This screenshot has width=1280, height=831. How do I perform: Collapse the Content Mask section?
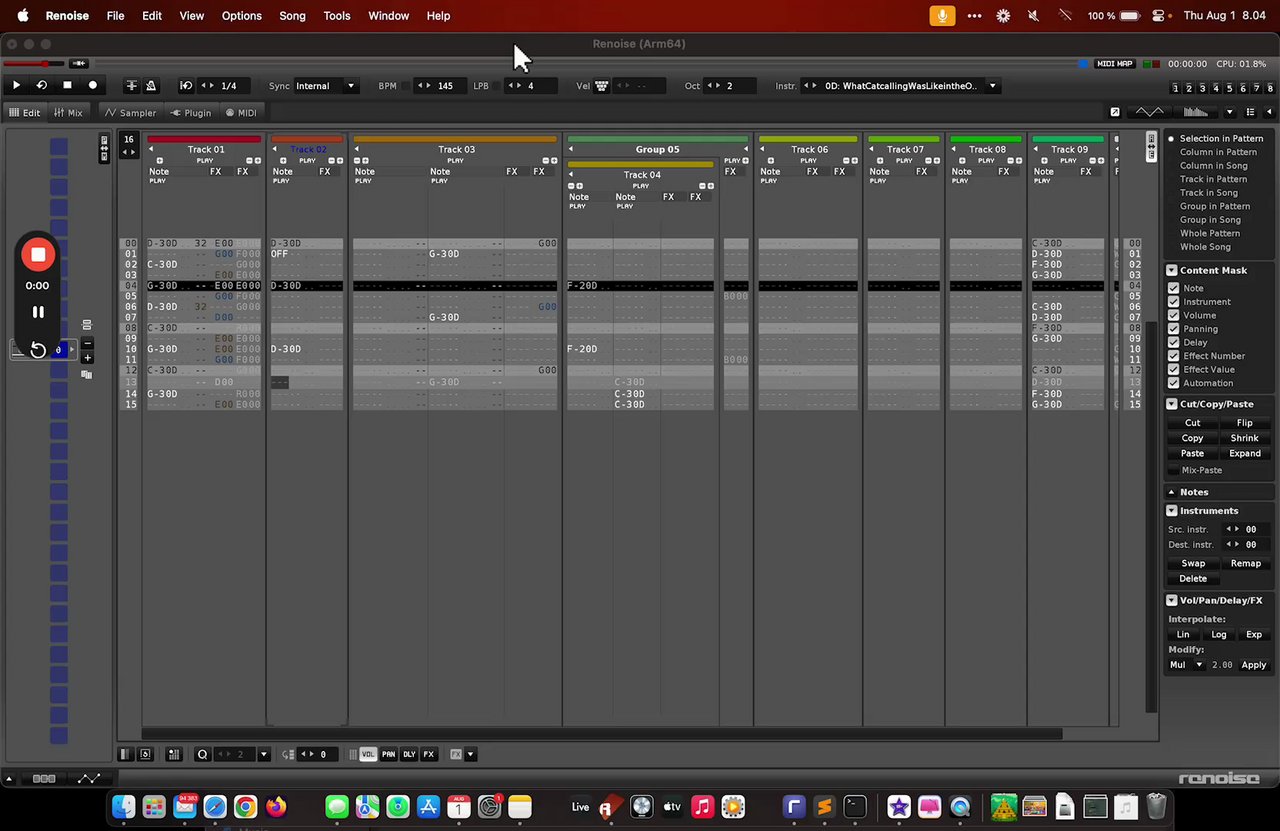tap(1172, 270)
